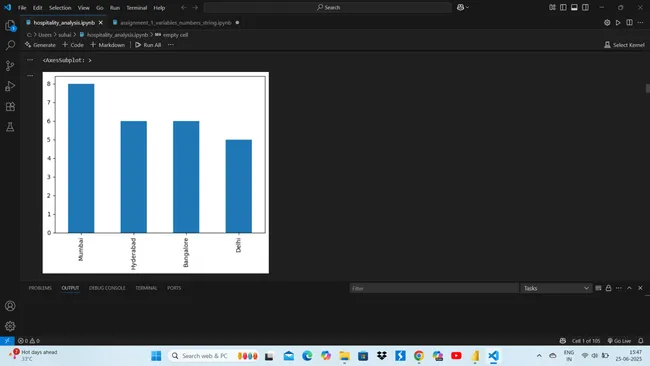Open the Selection menu
650x366 pixels.
60,7
